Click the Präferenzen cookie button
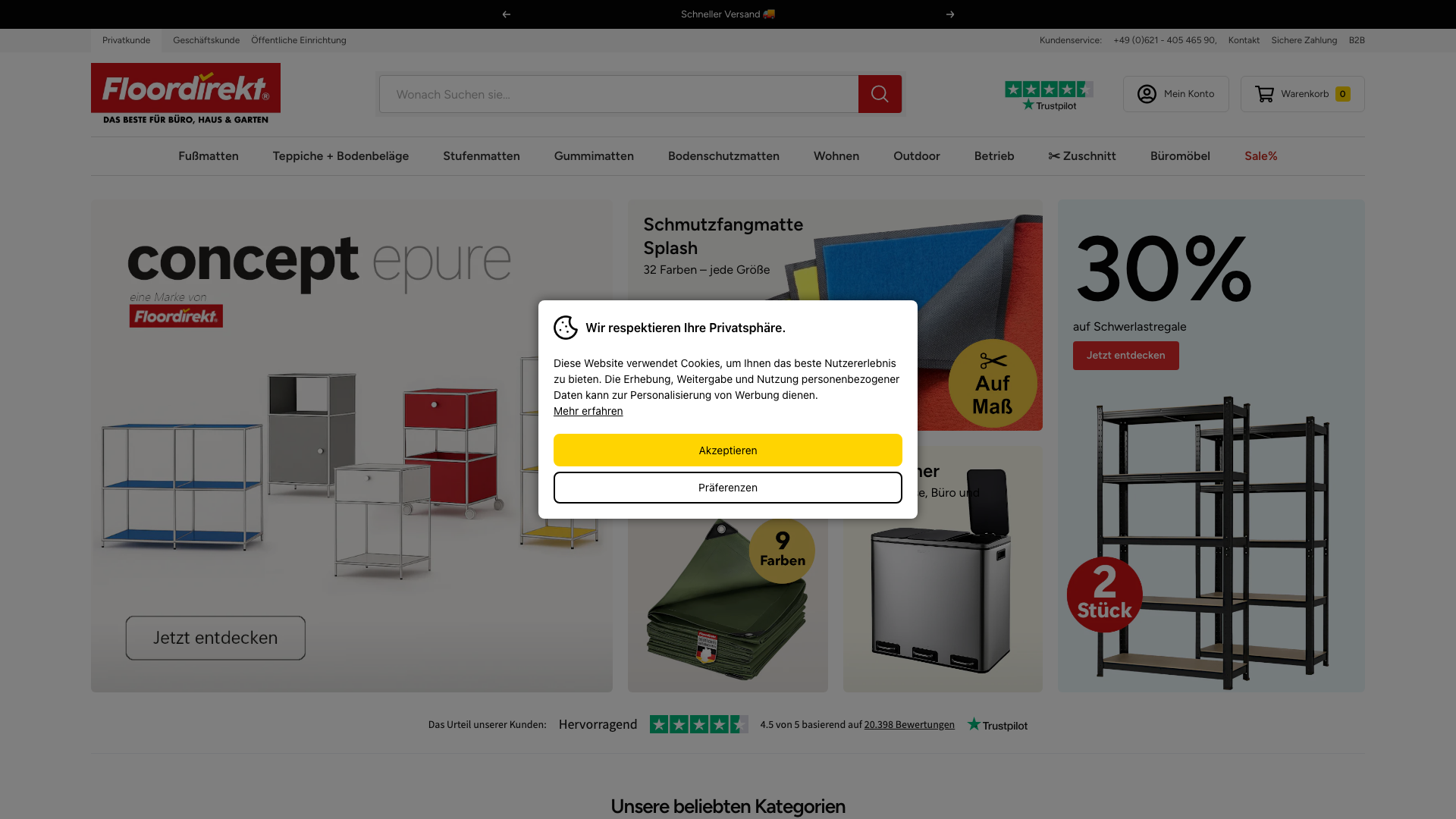1456x819 pixels. coord(728,488)
